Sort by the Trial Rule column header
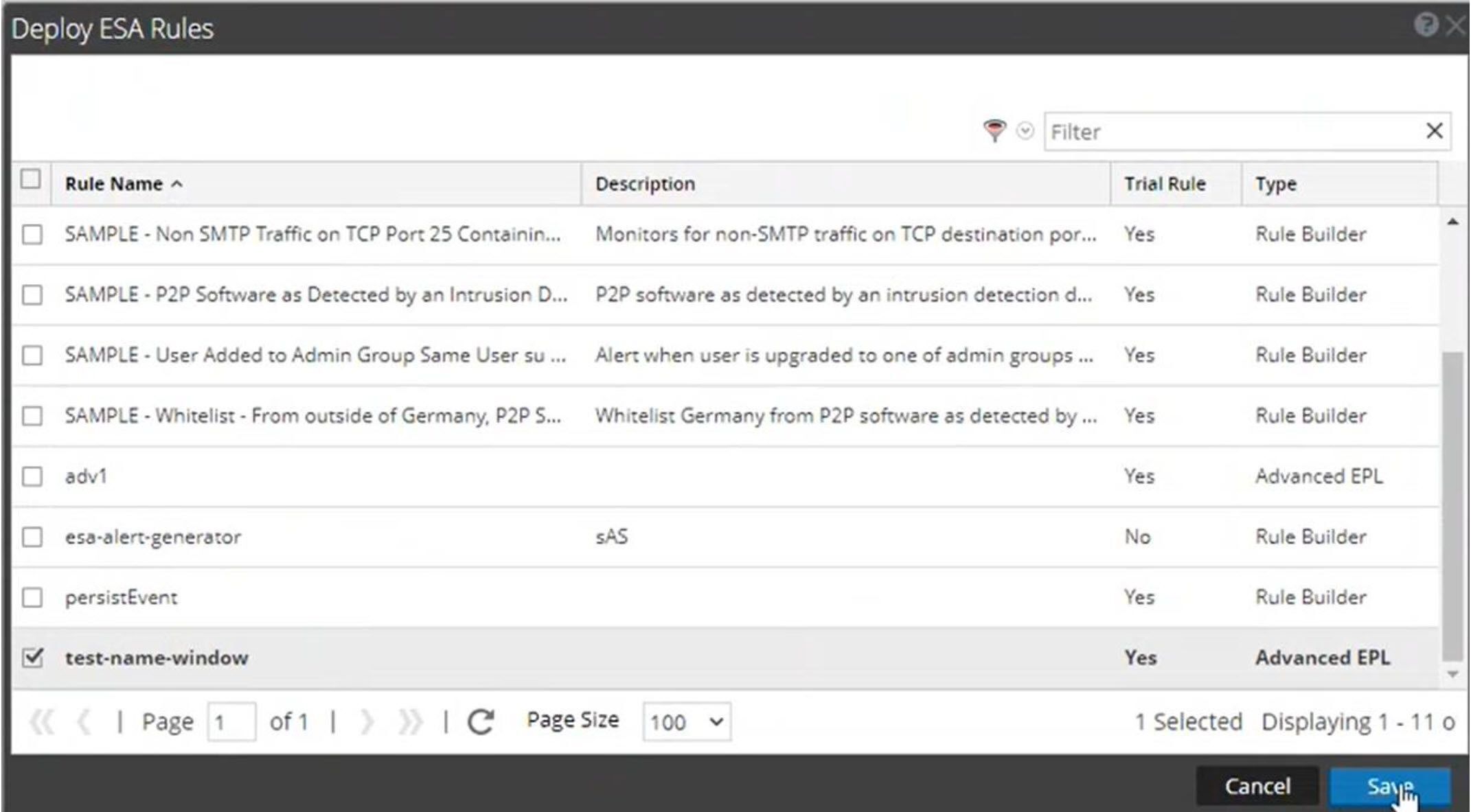Screen dimensions: 1471x812 (1164, 184)
